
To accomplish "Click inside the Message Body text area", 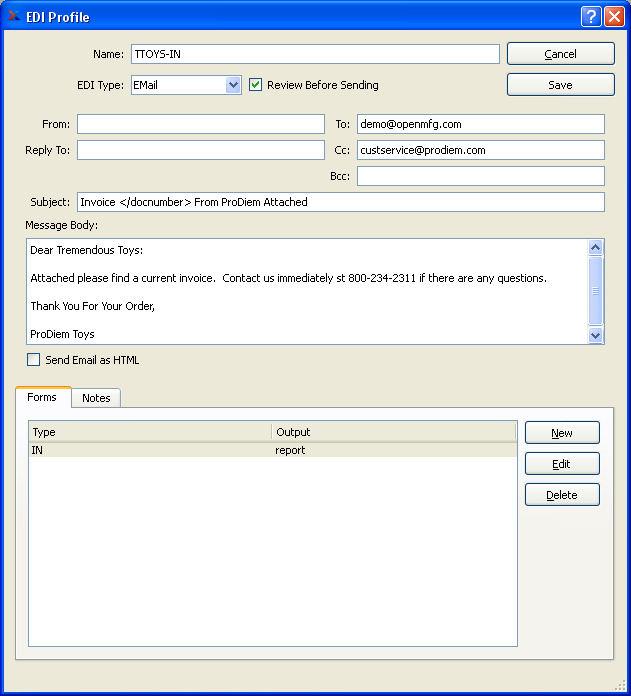I will tap(307, 292).
